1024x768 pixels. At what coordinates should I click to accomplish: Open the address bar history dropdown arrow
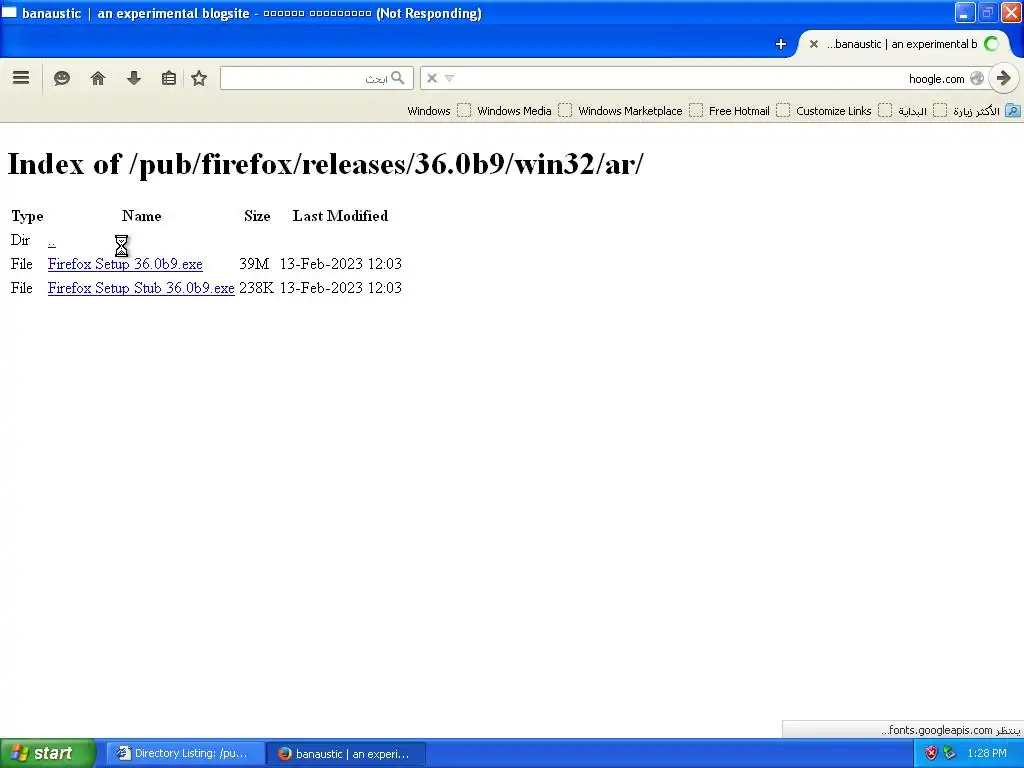click(x=449, y=78)
